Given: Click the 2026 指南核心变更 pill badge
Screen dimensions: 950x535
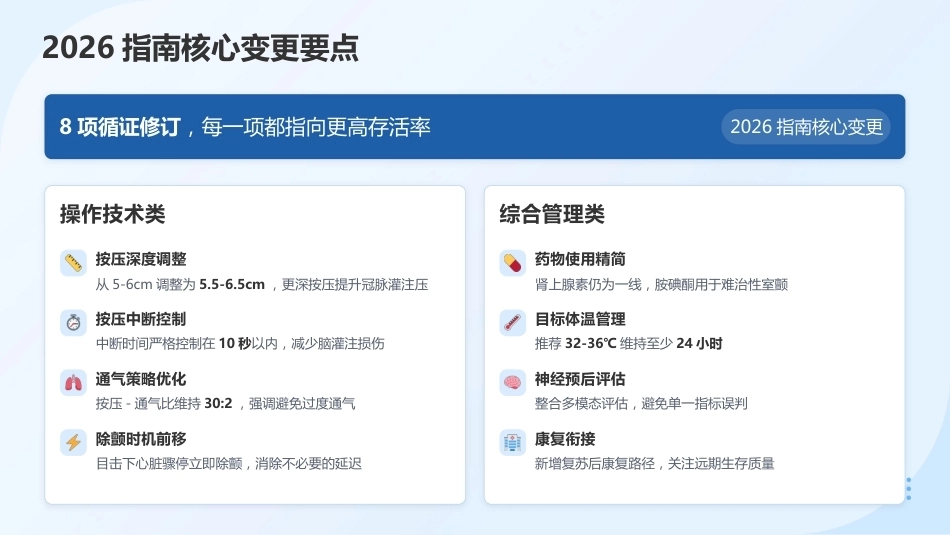Looking at the screenshot, I should tap(806, 127).
